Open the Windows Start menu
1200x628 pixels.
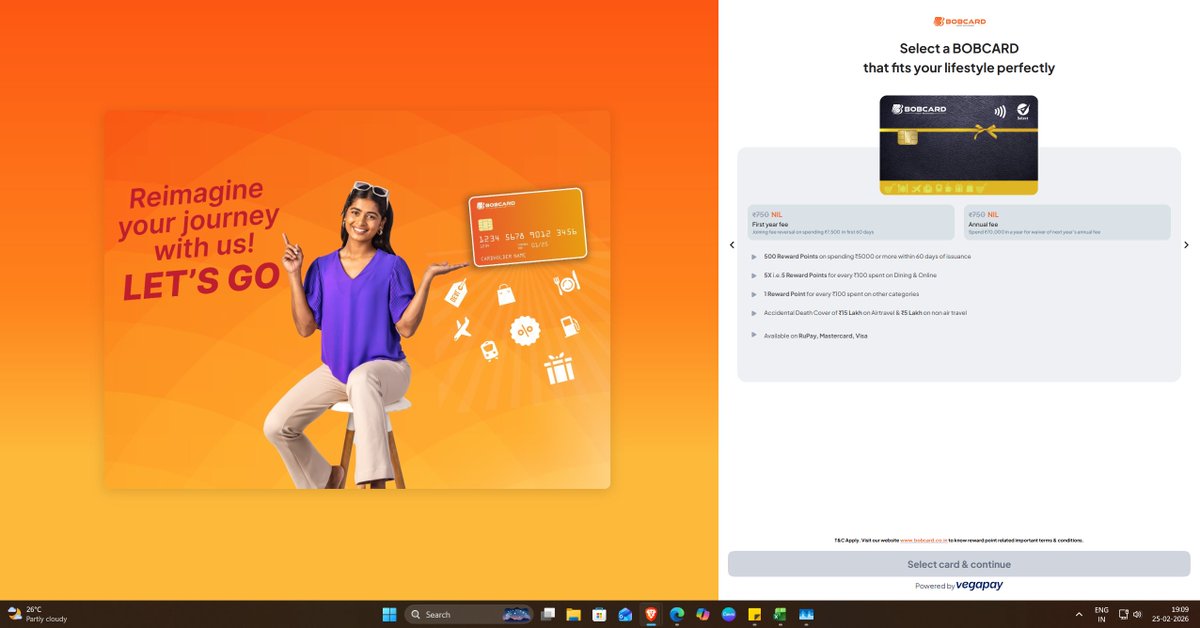[x=389, y=614]
